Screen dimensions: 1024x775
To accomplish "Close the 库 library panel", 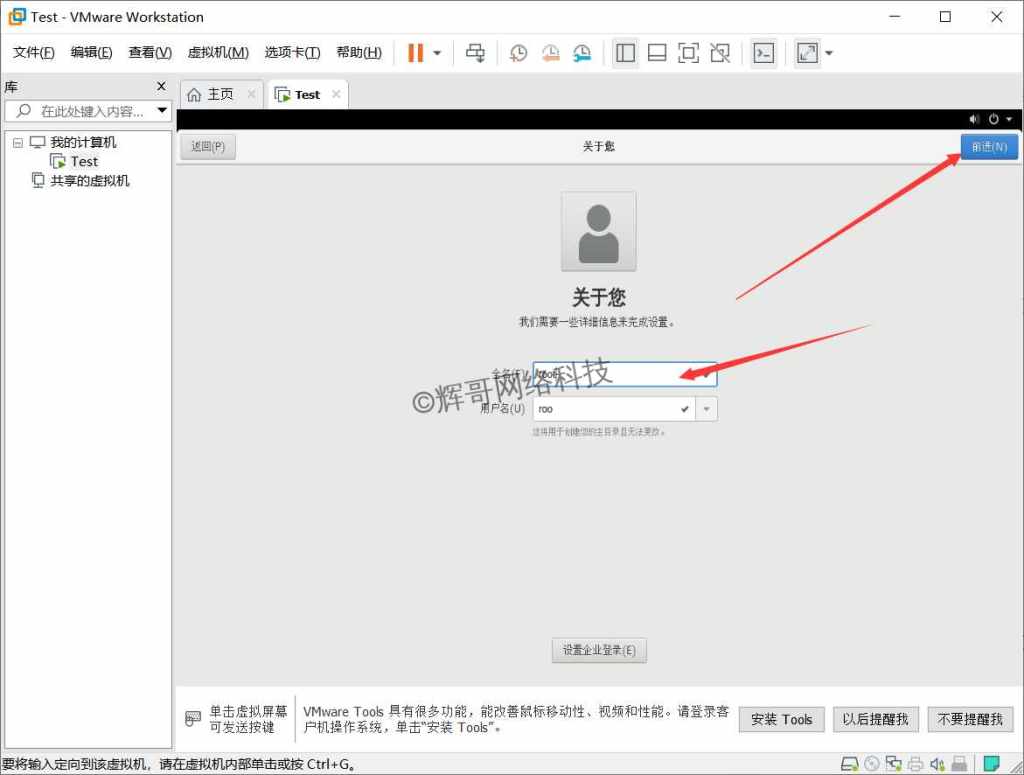I will click(161, 86).
